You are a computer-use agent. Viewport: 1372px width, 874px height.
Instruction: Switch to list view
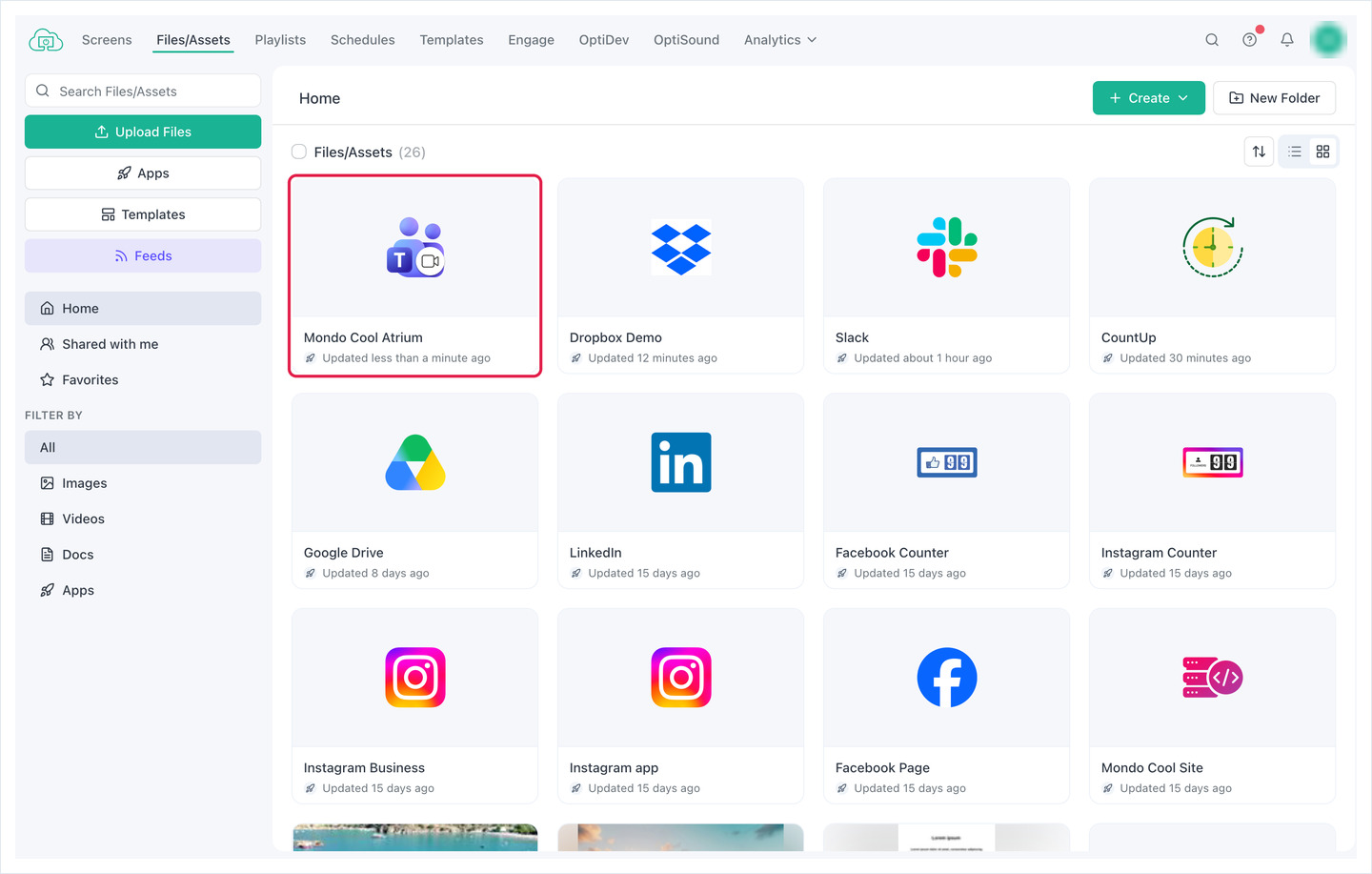pyautogui.click(x=1295, y=152)
